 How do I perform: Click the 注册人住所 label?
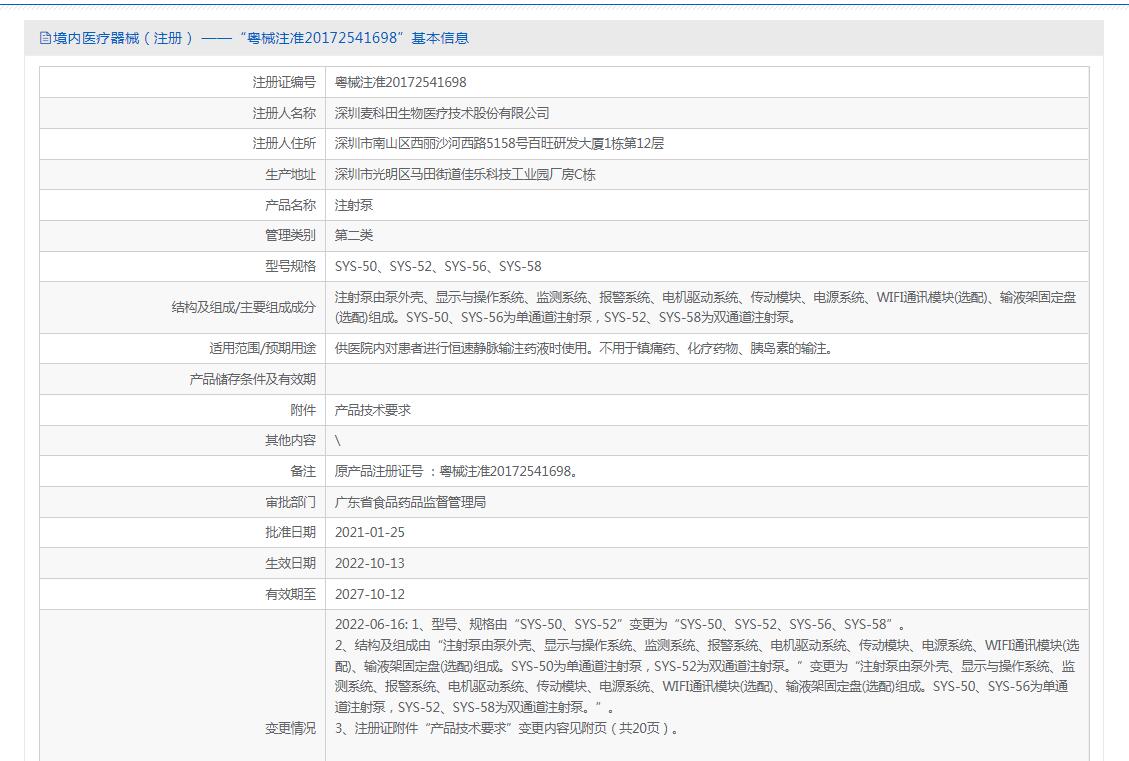click(x=284, y=143)
